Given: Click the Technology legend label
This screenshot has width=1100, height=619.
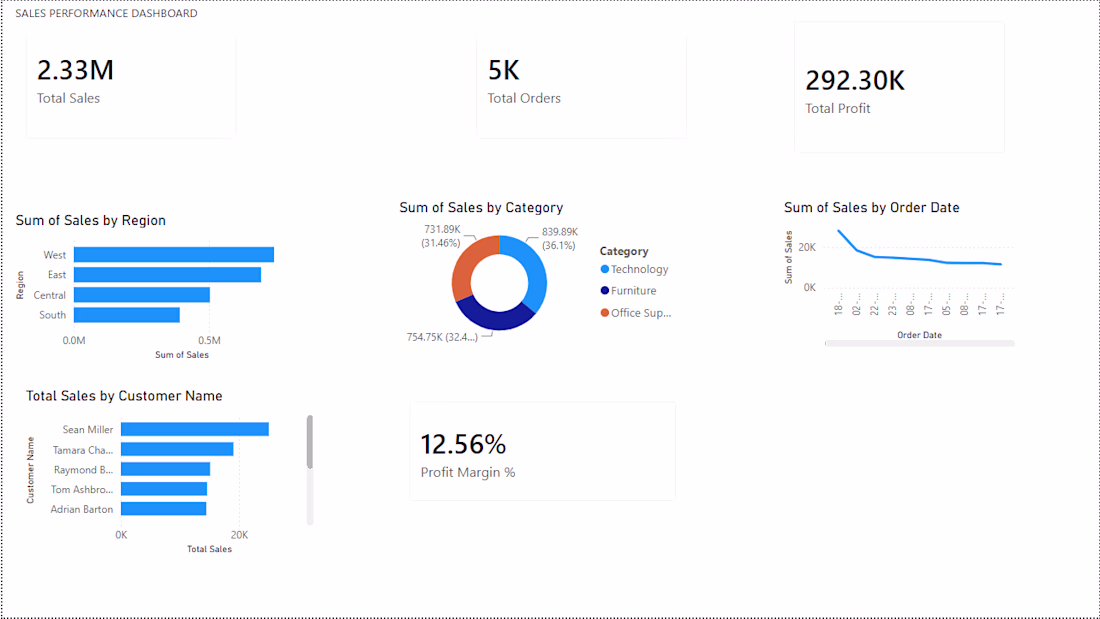Looking at the screenshot, I should click(639, 269).
